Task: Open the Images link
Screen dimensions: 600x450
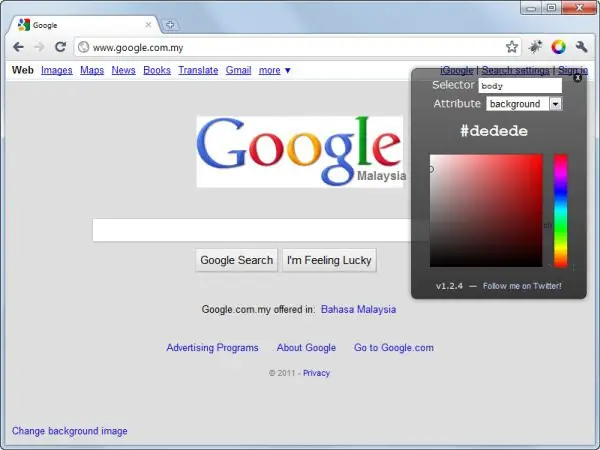Action: click(57, 70)
